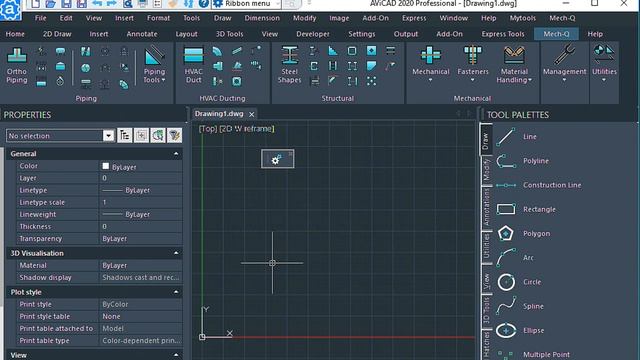The height and width of the screenshot is (360, 640).
Task: Switch to the Express Tools ribbon tab
Action: pos(503,34)
